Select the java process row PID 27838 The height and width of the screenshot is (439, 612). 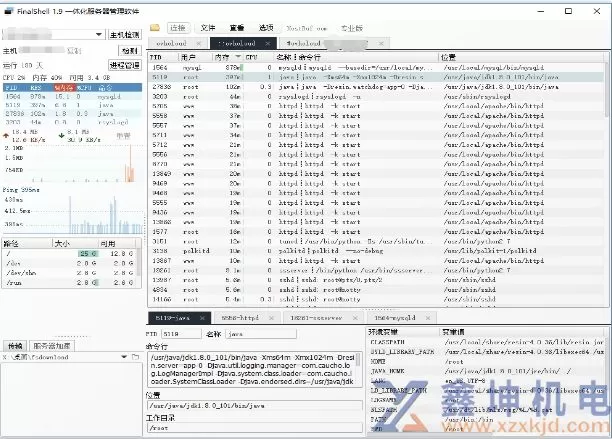[376, 87]
